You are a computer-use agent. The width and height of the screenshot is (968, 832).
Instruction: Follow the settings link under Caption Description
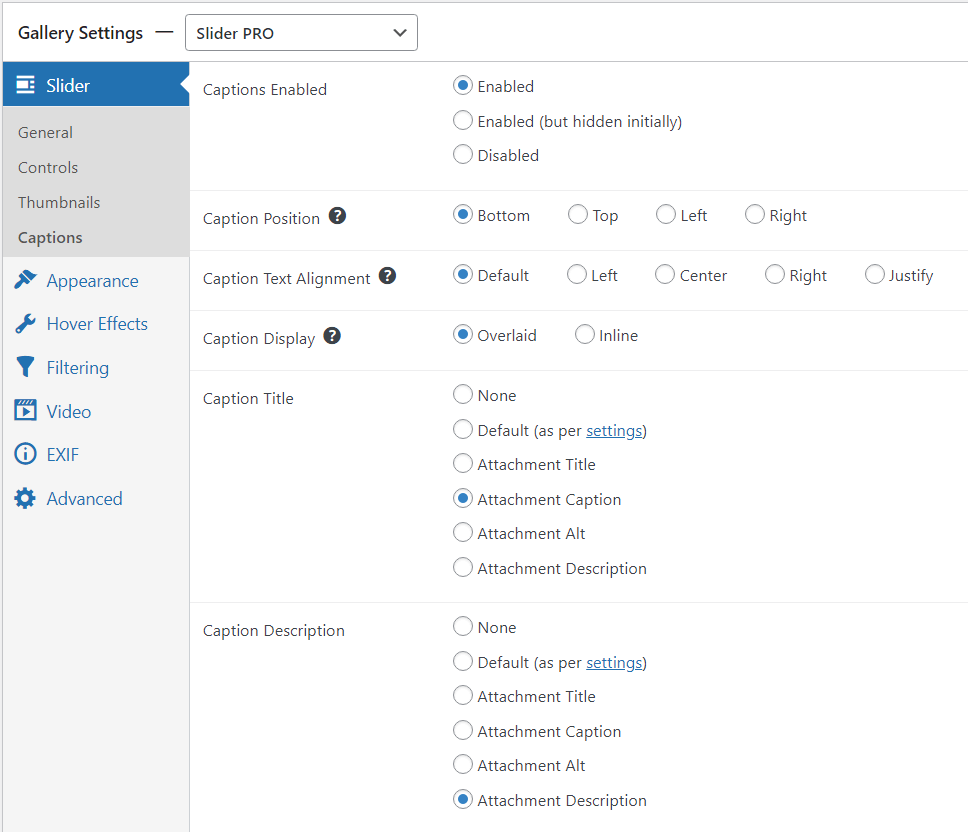[x=614, y=662]
